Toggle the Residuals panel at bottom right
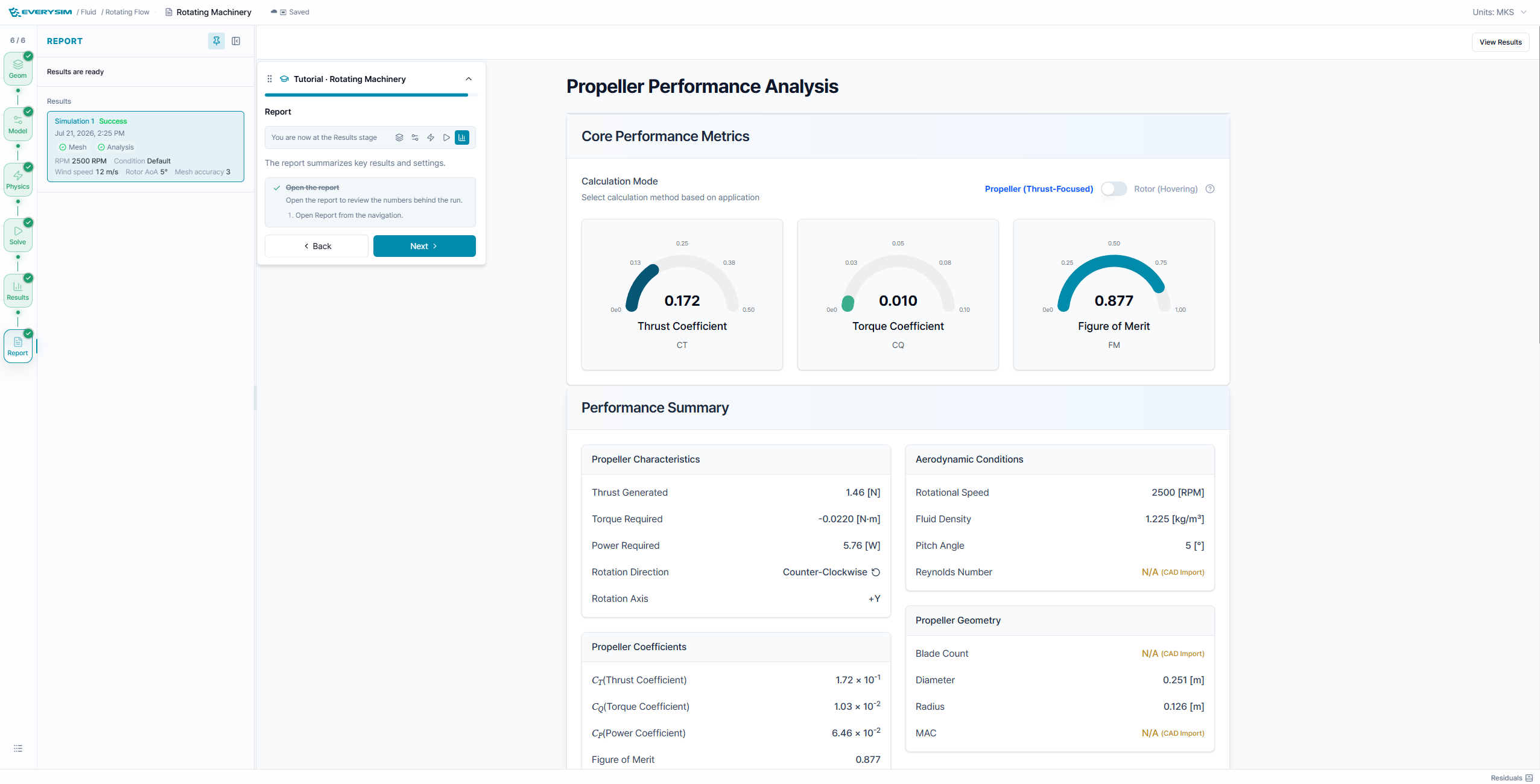The height and width of the screenshot is (784, 1540). (1512, 777)
